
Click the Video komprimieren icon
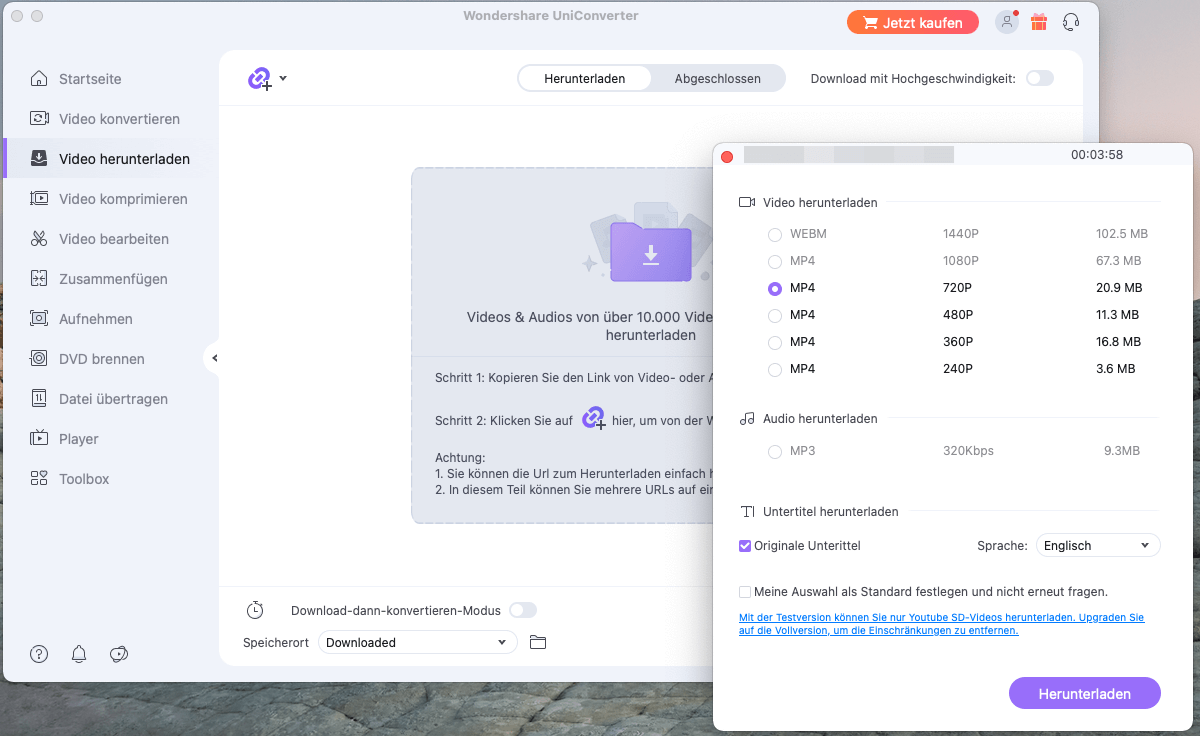[39, 199]
